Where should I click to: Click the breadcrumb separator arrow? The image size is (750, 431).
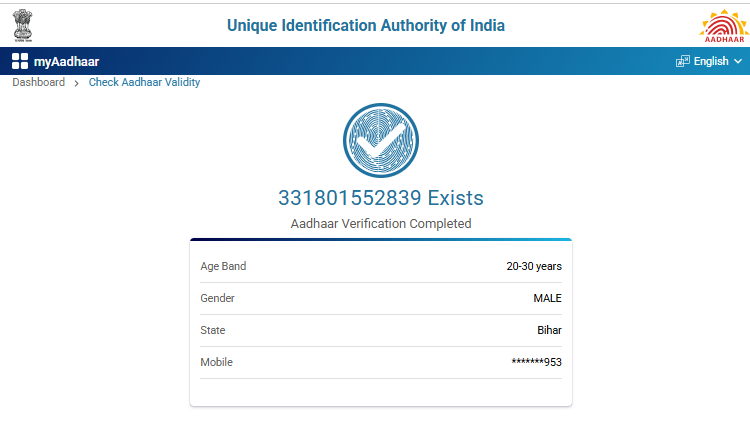click(76, 83)
